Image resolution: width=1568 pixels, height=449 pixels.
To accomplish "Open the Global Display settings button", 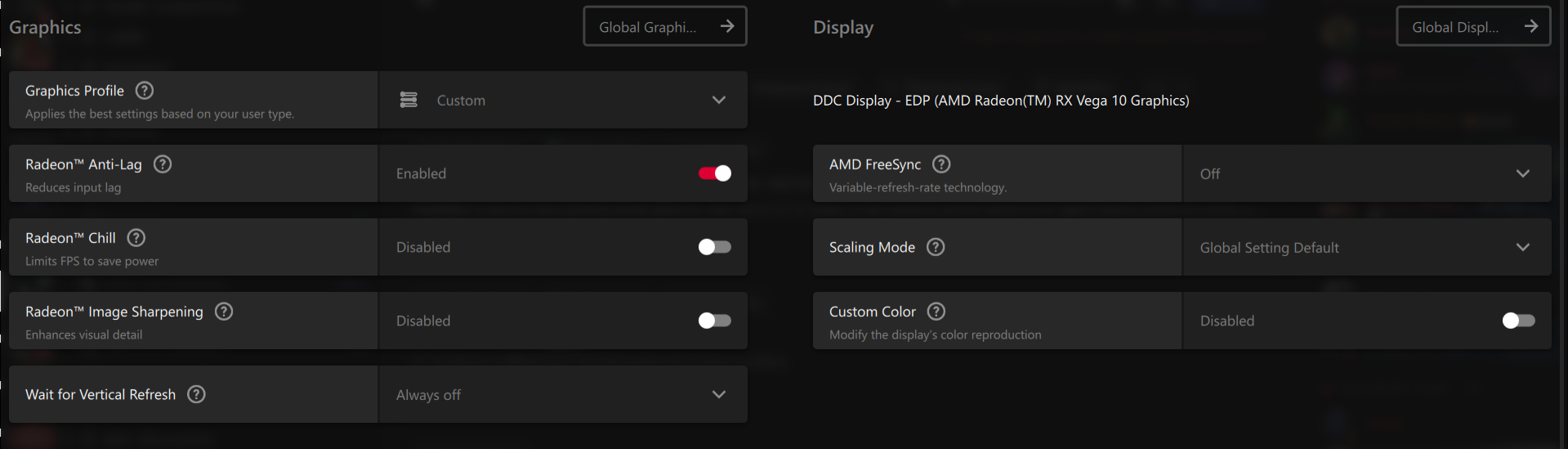I will click(1473, 27).
